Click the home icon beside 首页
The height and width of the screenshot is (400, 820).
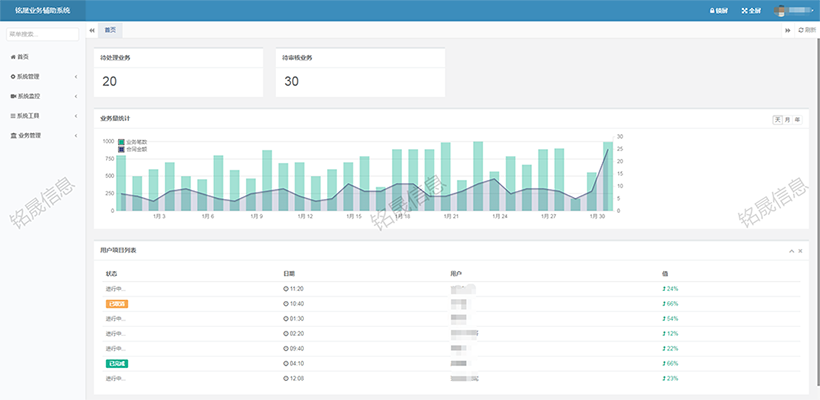click(13, 56)
